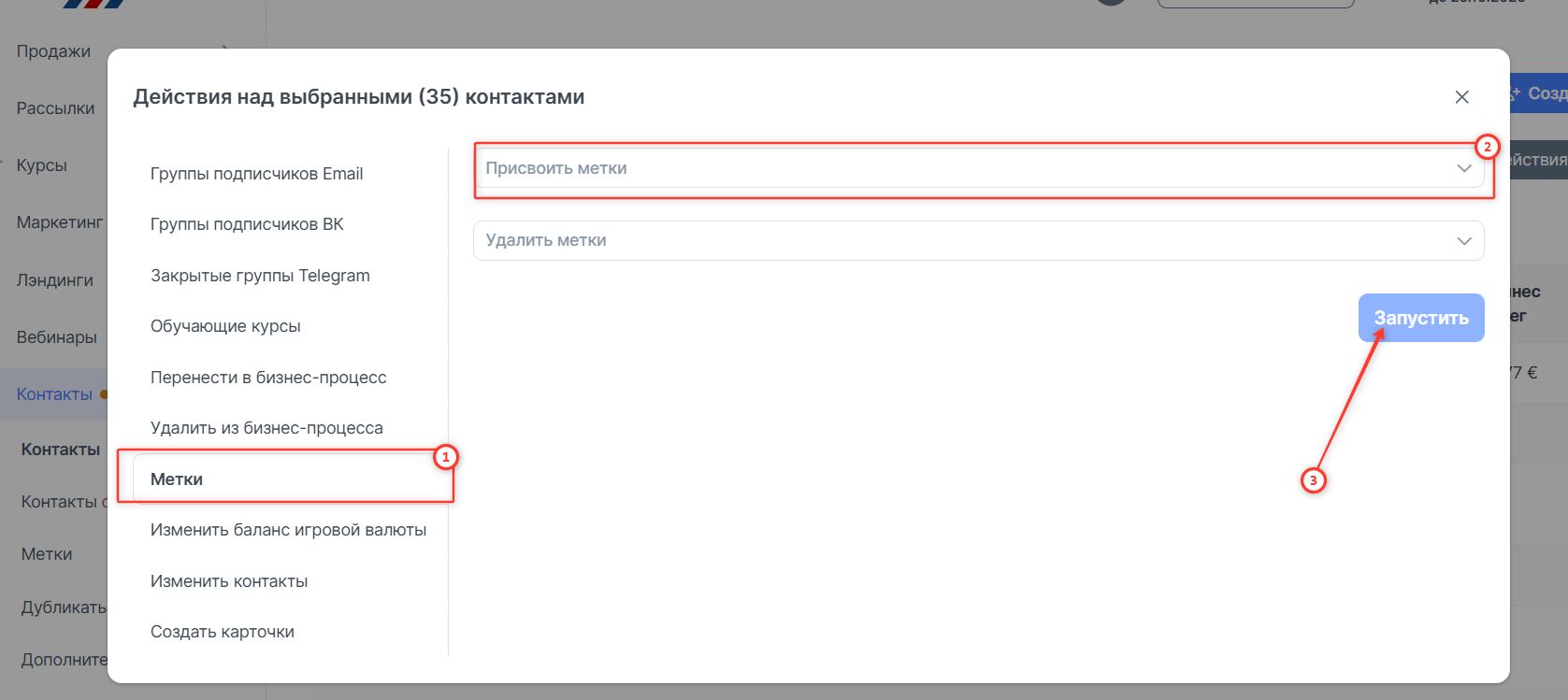
Task: Expand the 'Присвоить метки' dropdown chevron
Action: (1463, 169)
